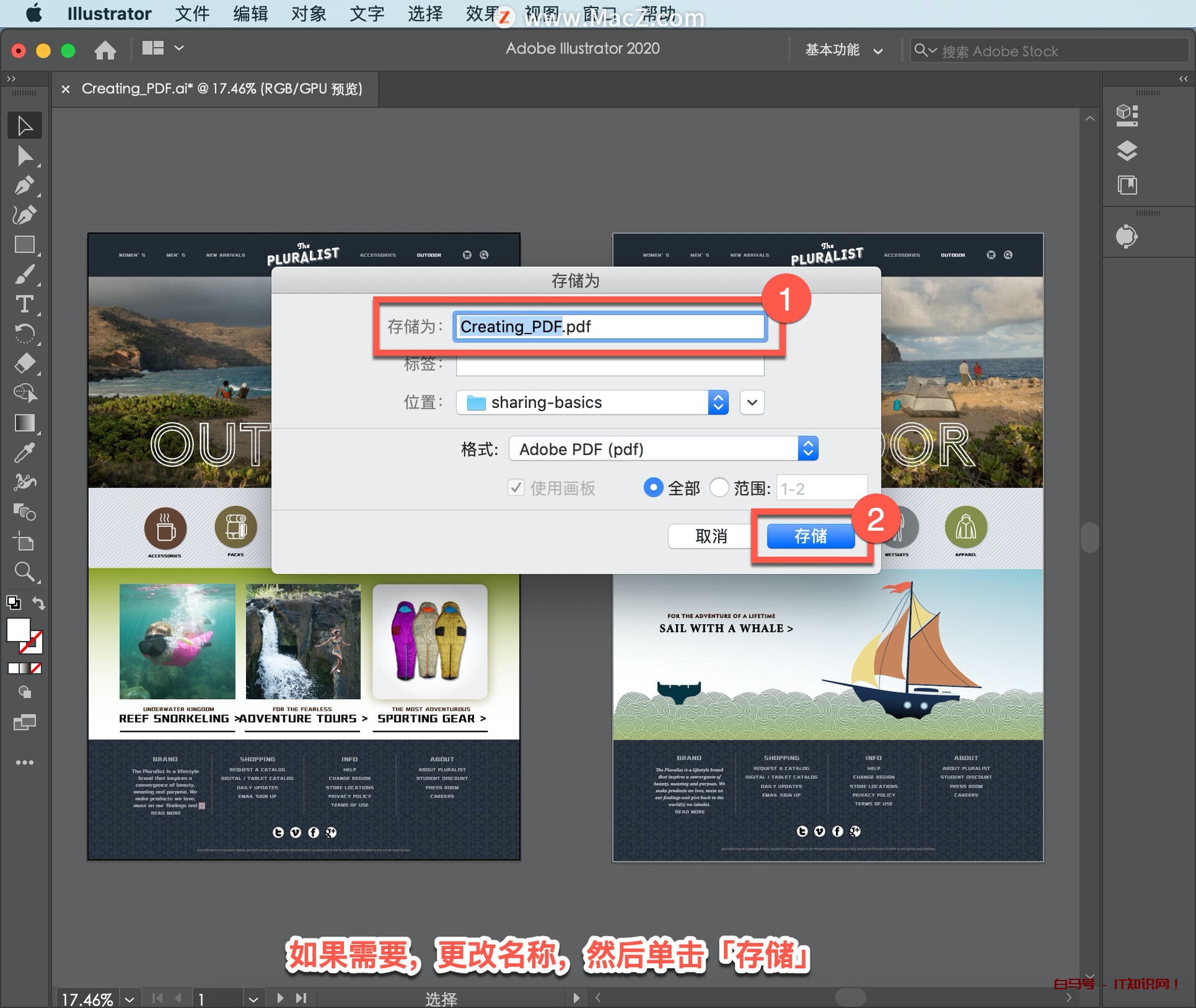Image resolution: width=1196 pixels, height=1008 pixels.
Task: Select the Type tool
Action: click(25, 305)
